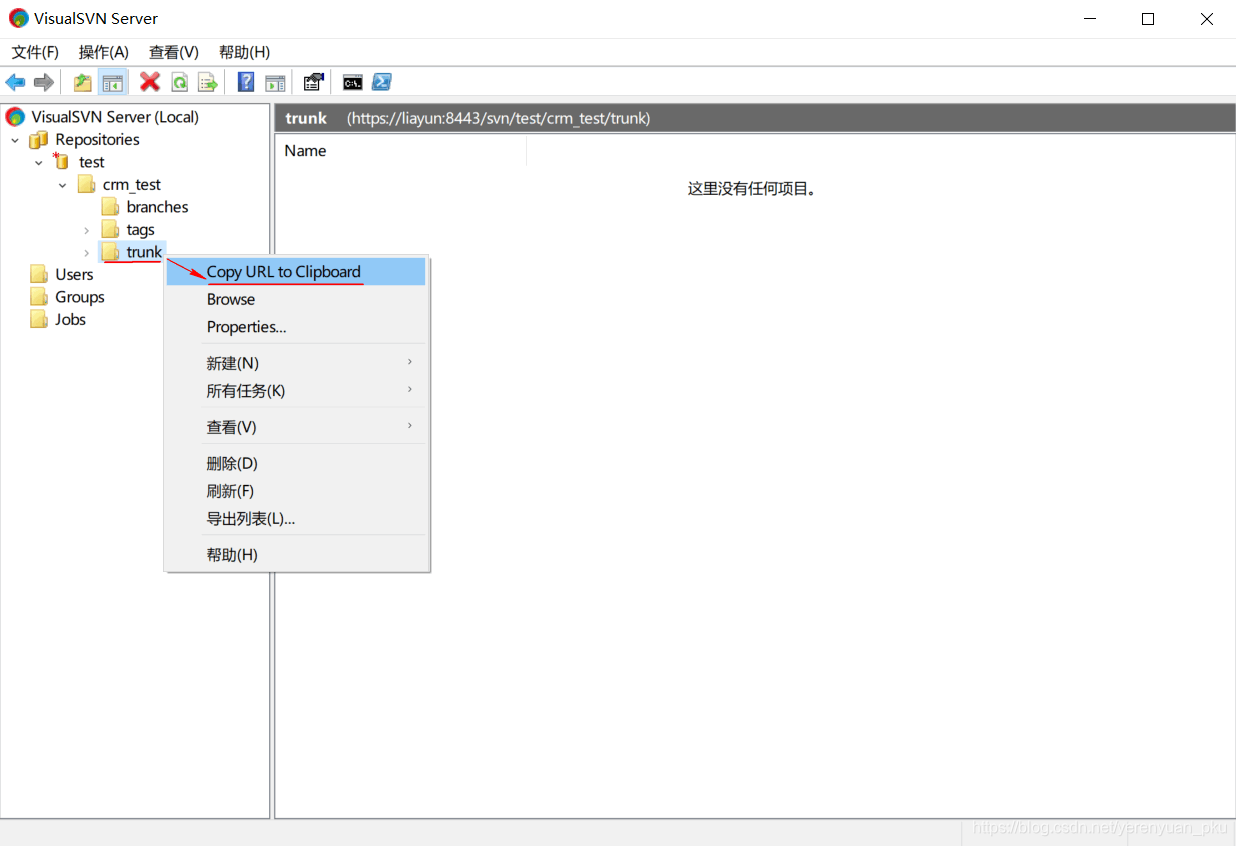The height and width of the screenshot is (846, 1236).
Task: Click the tags folder icon
Action: click(111, 230)
